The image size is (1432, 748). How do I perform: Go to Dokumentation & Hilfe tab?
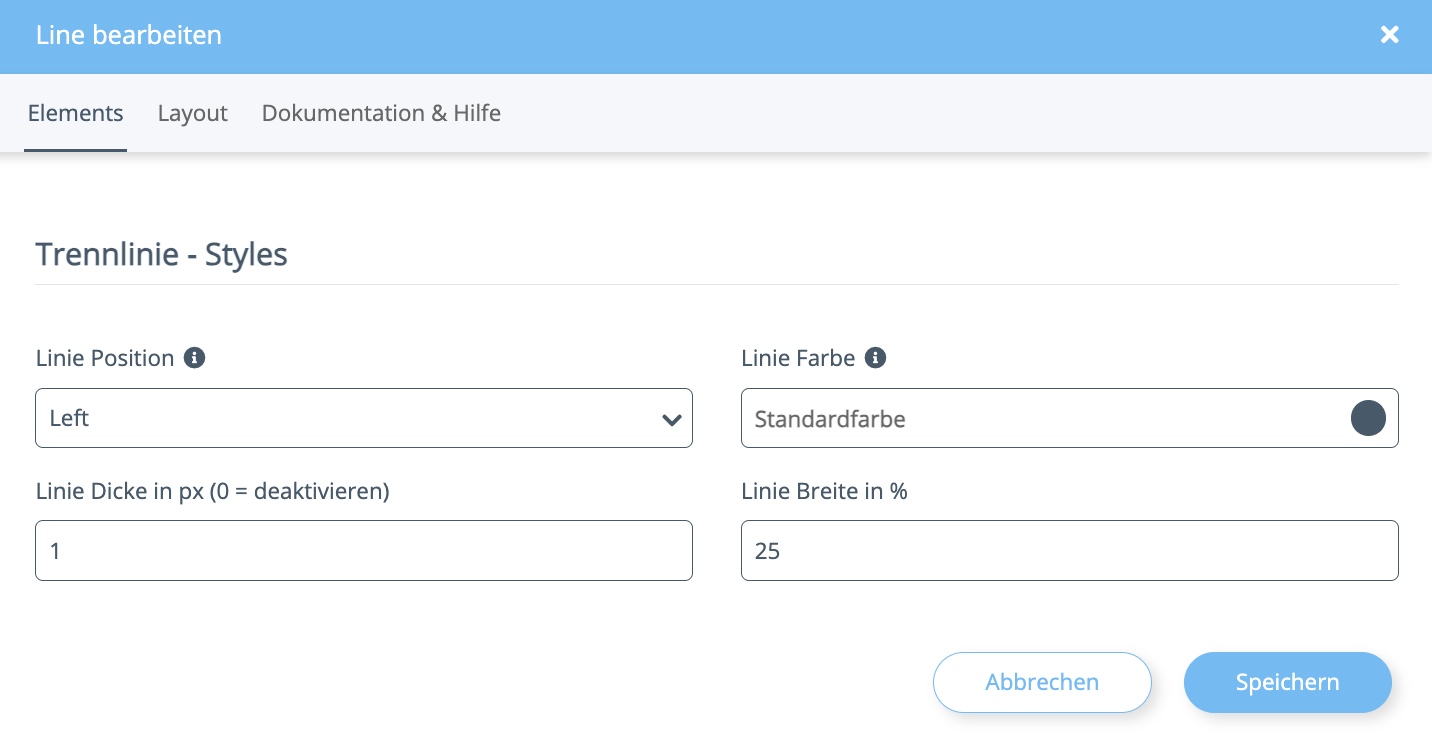[x=381, y=113]
